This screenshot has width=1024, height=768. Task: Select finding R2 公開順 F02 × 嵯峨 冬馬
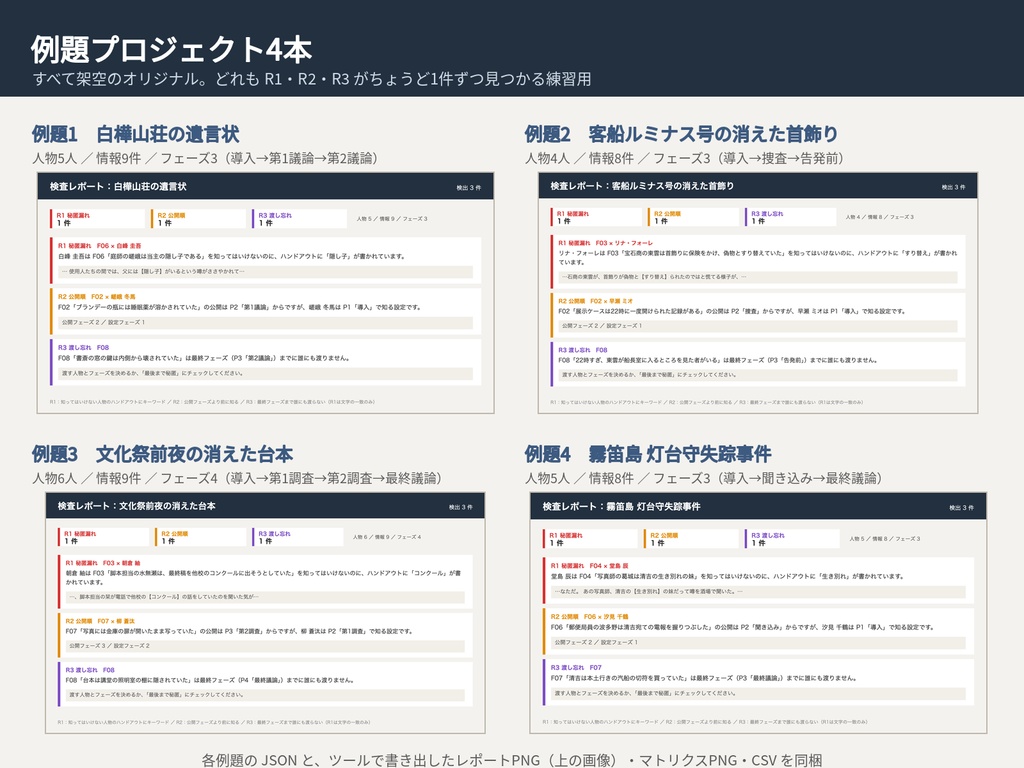click(x=266, y=312)
